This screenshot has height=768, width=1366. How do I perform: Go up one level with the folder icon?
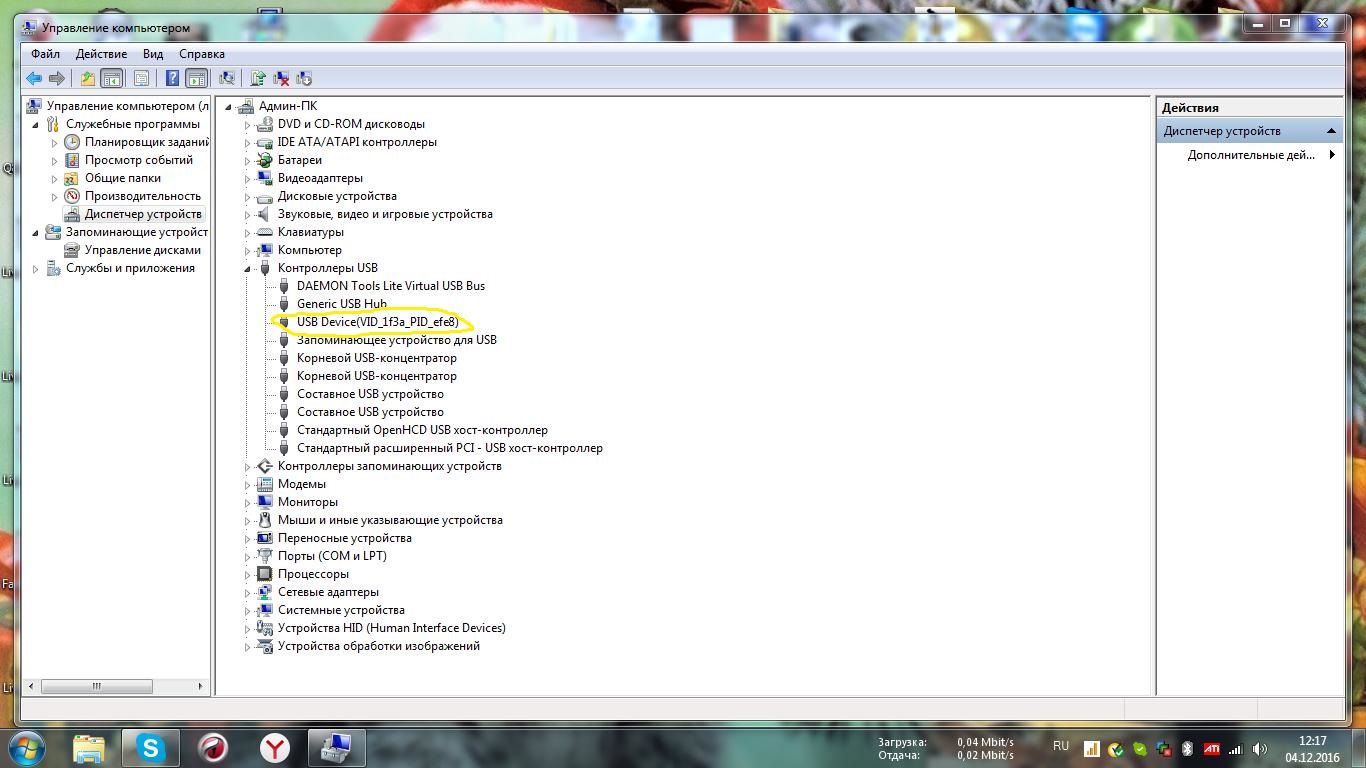coord(88,78)
